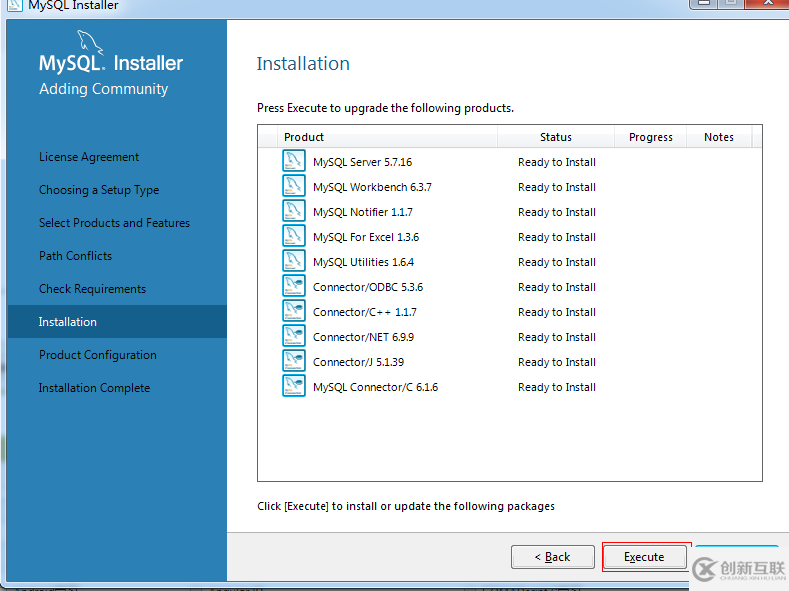The height and width of the screenshot is (591, 789).
Task: Click the Connector/J 5.1.39 product icon
Action: click(x=294, y=361)
